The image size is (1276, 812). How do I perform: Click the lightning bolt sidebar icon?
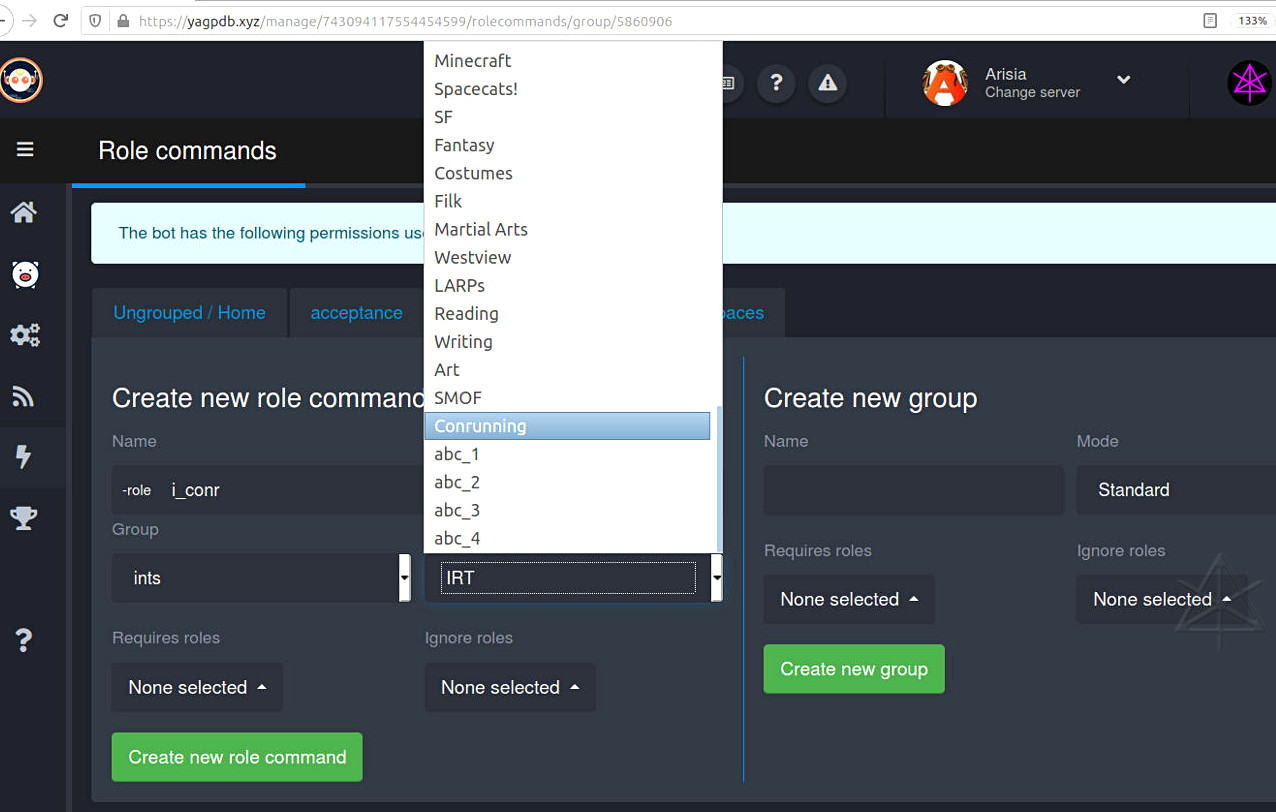tap(24, 457)
